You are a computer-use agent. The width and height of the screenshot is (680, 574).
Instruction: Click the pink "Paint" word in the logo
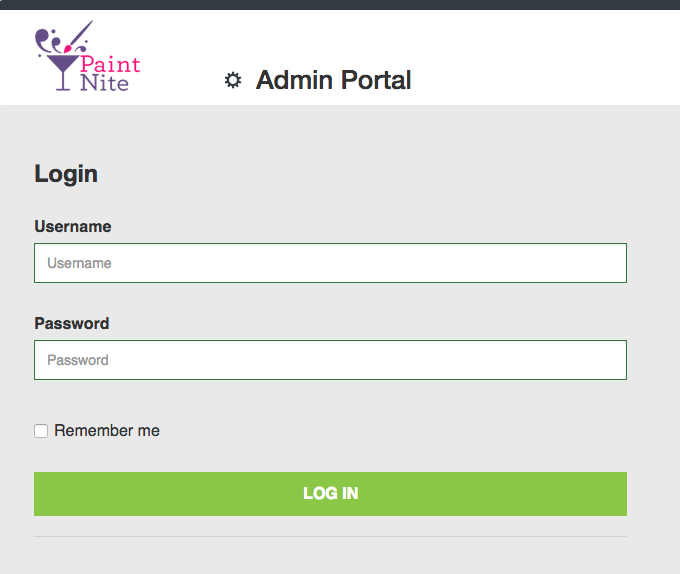click(x=110, y=65)
